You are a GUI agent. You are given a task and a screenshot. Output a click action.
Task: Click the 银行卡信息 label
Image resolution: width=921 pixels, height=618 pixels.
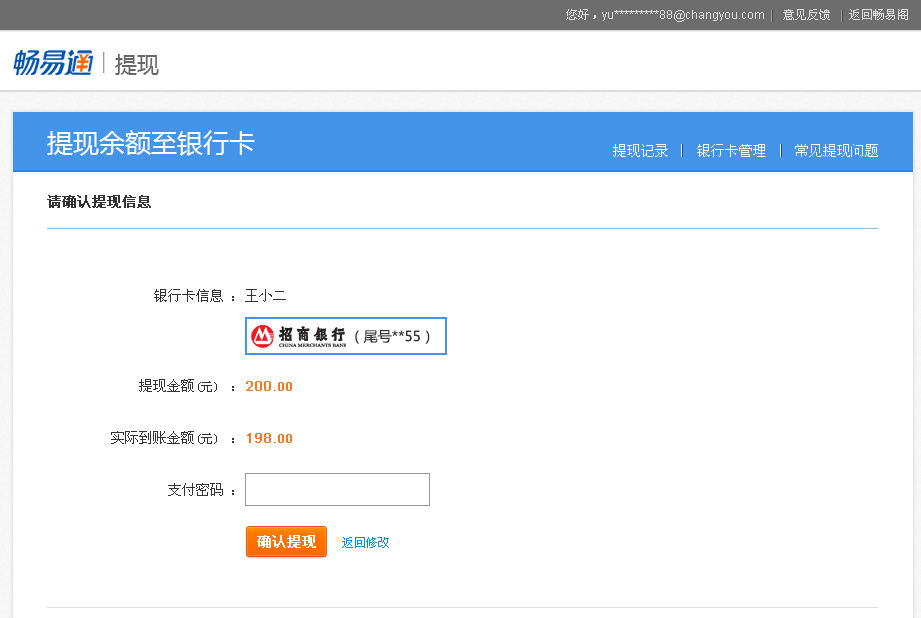pyautogui.click(x=188, y=296)
